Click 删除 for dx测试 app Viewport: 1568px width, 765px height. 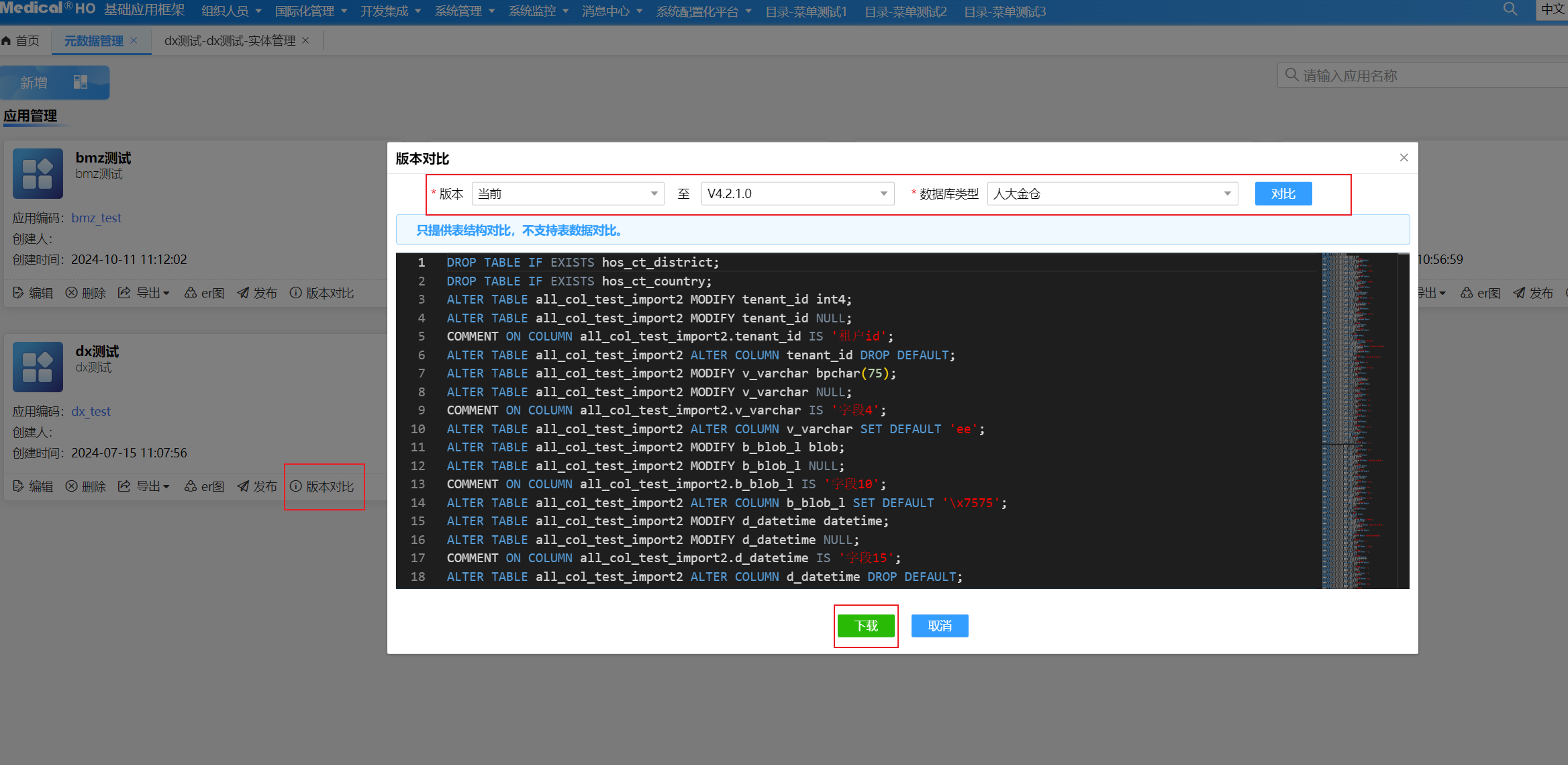coord(86,486)
